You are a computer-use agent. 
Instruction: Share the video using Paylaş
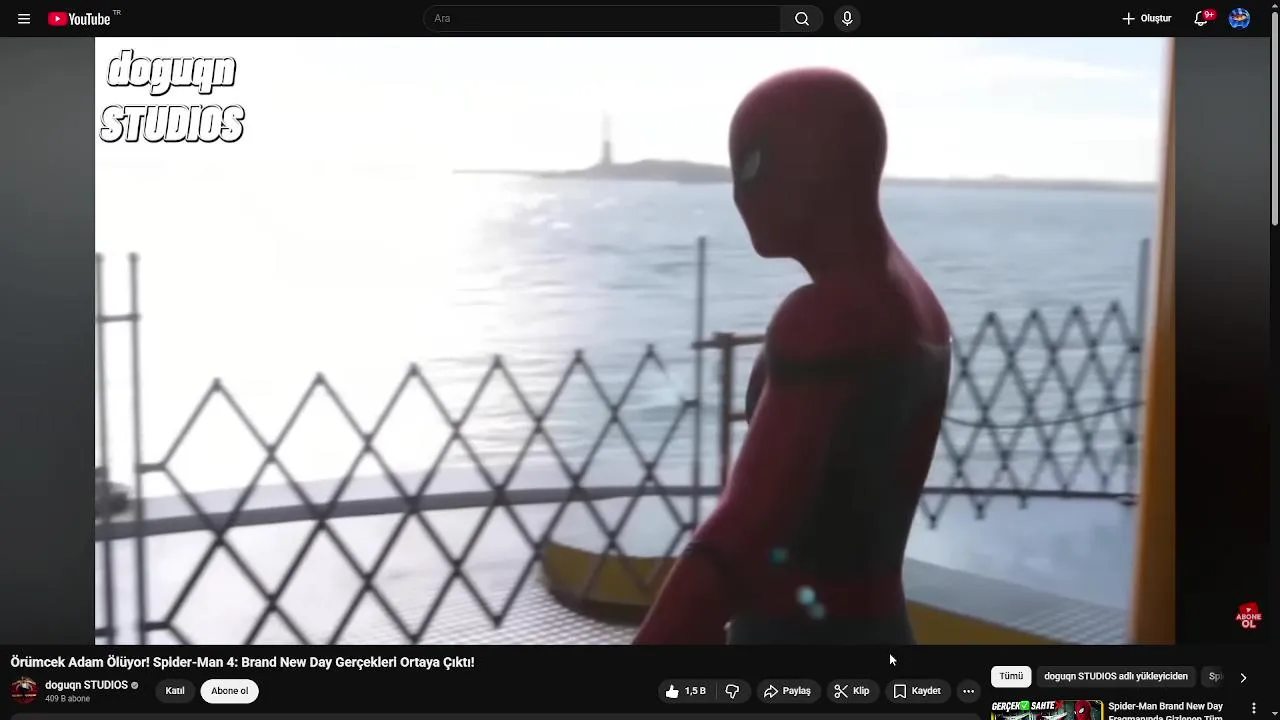pyautogui.click(x=787, y=691)
